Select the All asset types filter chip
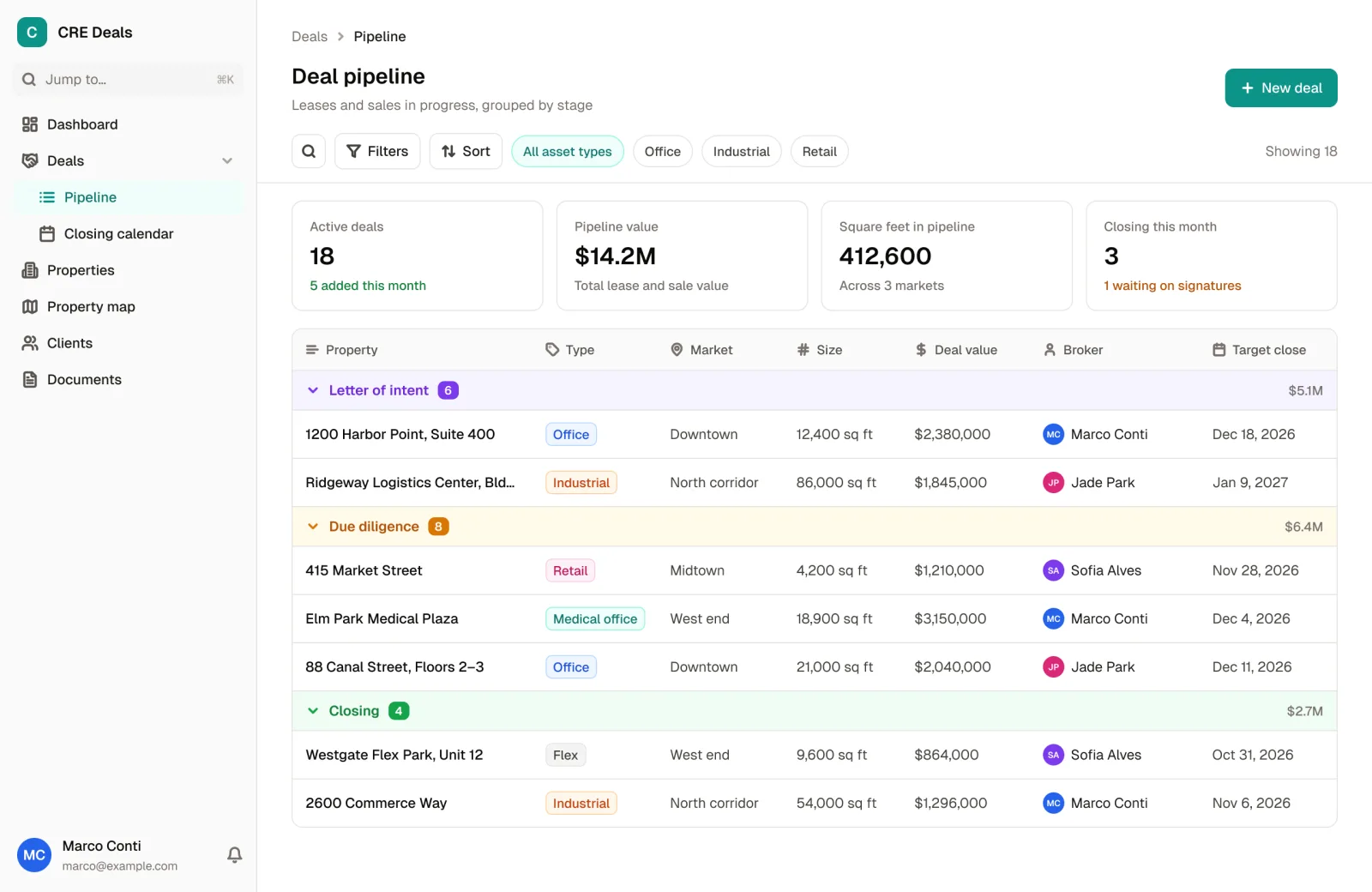The image size is (1372, 892). [x=568, y=152]
